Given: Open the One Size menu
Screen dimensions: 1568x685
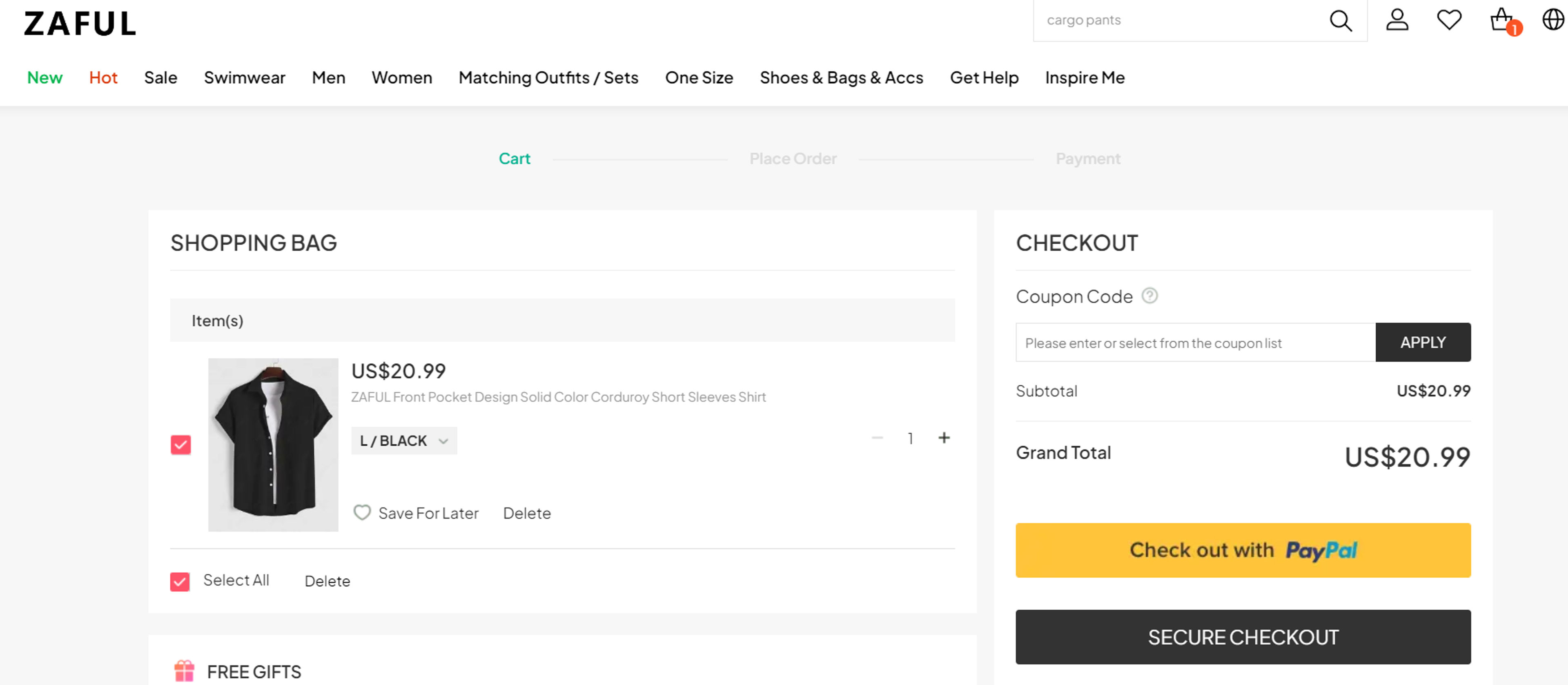Looking at the screenshot, I should pos(699,78).
